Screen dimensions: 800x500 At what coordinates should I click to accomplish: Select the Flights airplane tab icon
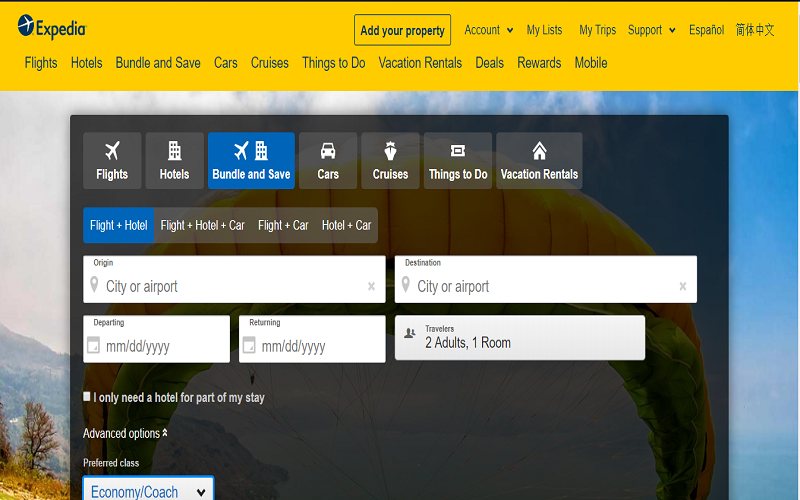point(112,151)
